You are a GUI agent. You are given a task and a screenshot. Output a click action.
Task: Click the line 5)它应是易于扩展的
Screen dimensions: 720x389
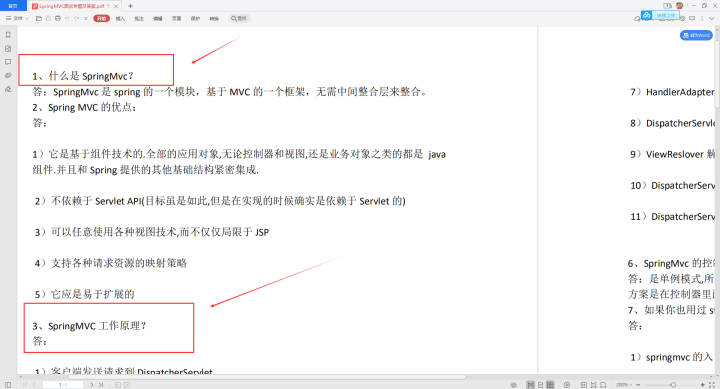click(x=84, y=294)
